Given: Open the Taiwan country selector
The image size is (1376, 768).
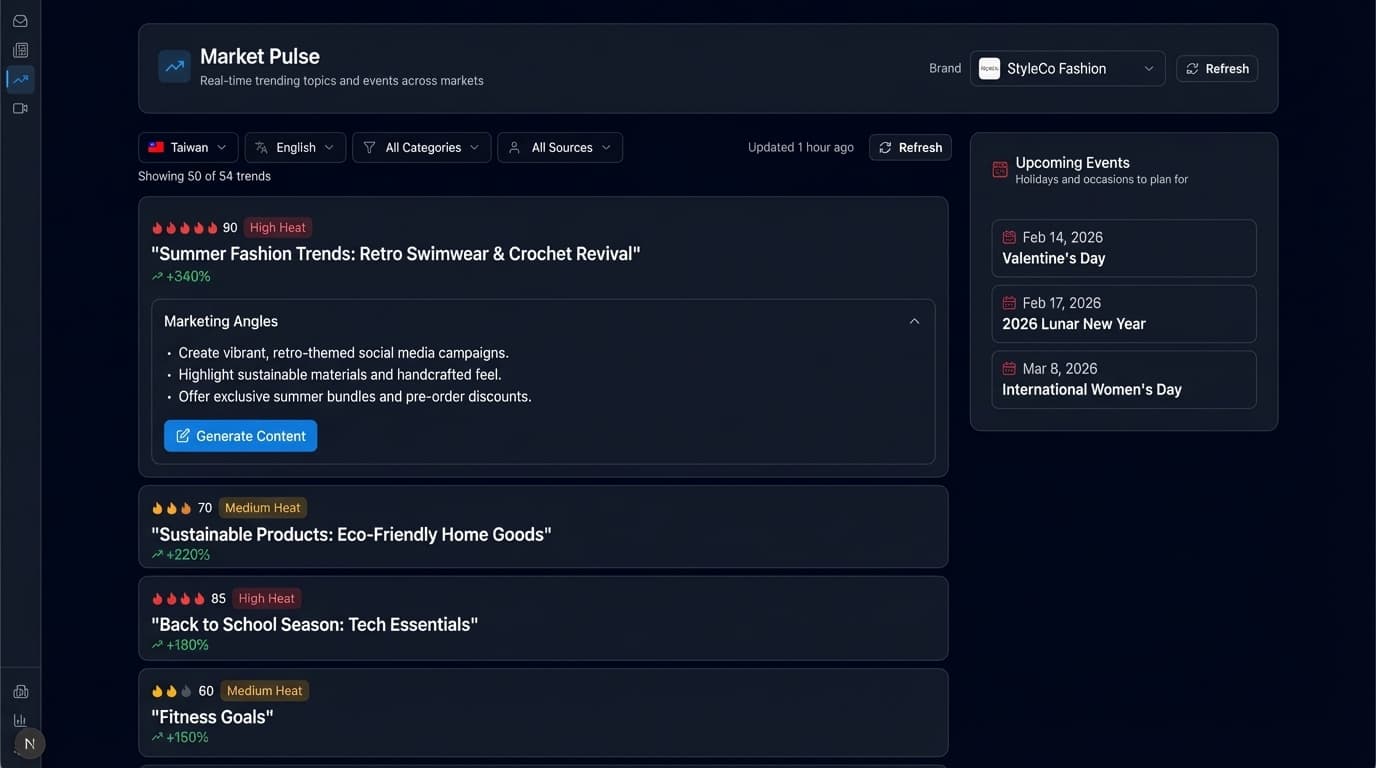Looking at the screenshot, I should (188, 146).
